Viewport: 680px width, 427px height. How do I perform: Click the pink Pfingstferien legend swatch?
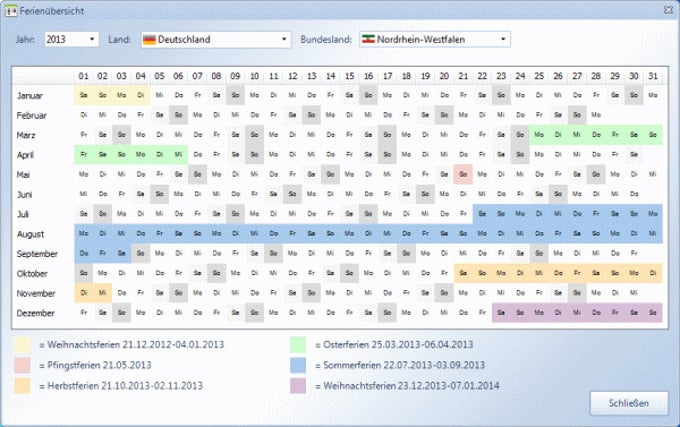point(22,365)
